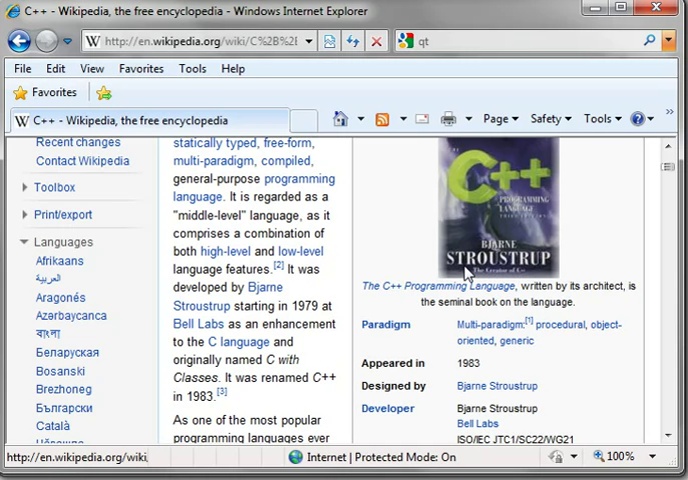The height and width of the screenshot is (480, 688).
Task: Click the orange RSS feeds icon
Action: pos(382,119)
